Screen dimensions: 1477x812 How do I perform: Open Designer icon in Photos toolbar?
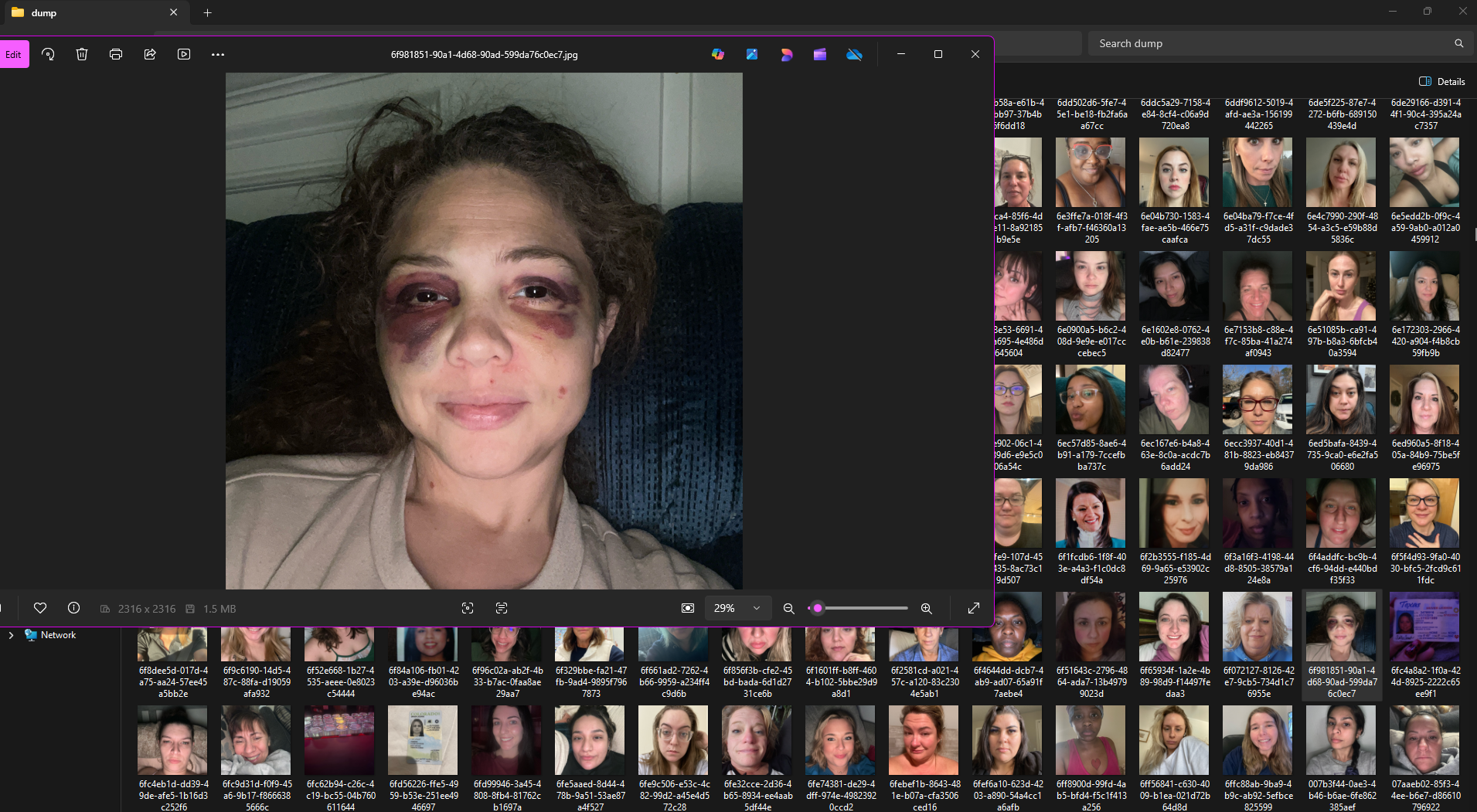[x=752, y=54]
